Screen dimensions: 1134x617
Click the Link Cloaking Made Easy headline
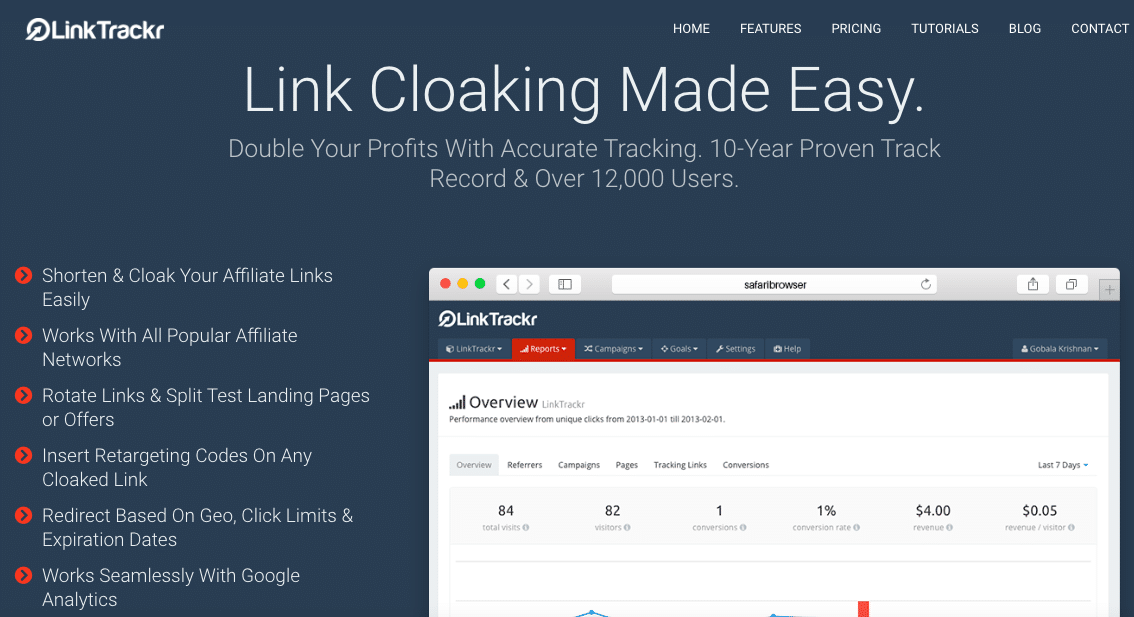coord(584,90)
